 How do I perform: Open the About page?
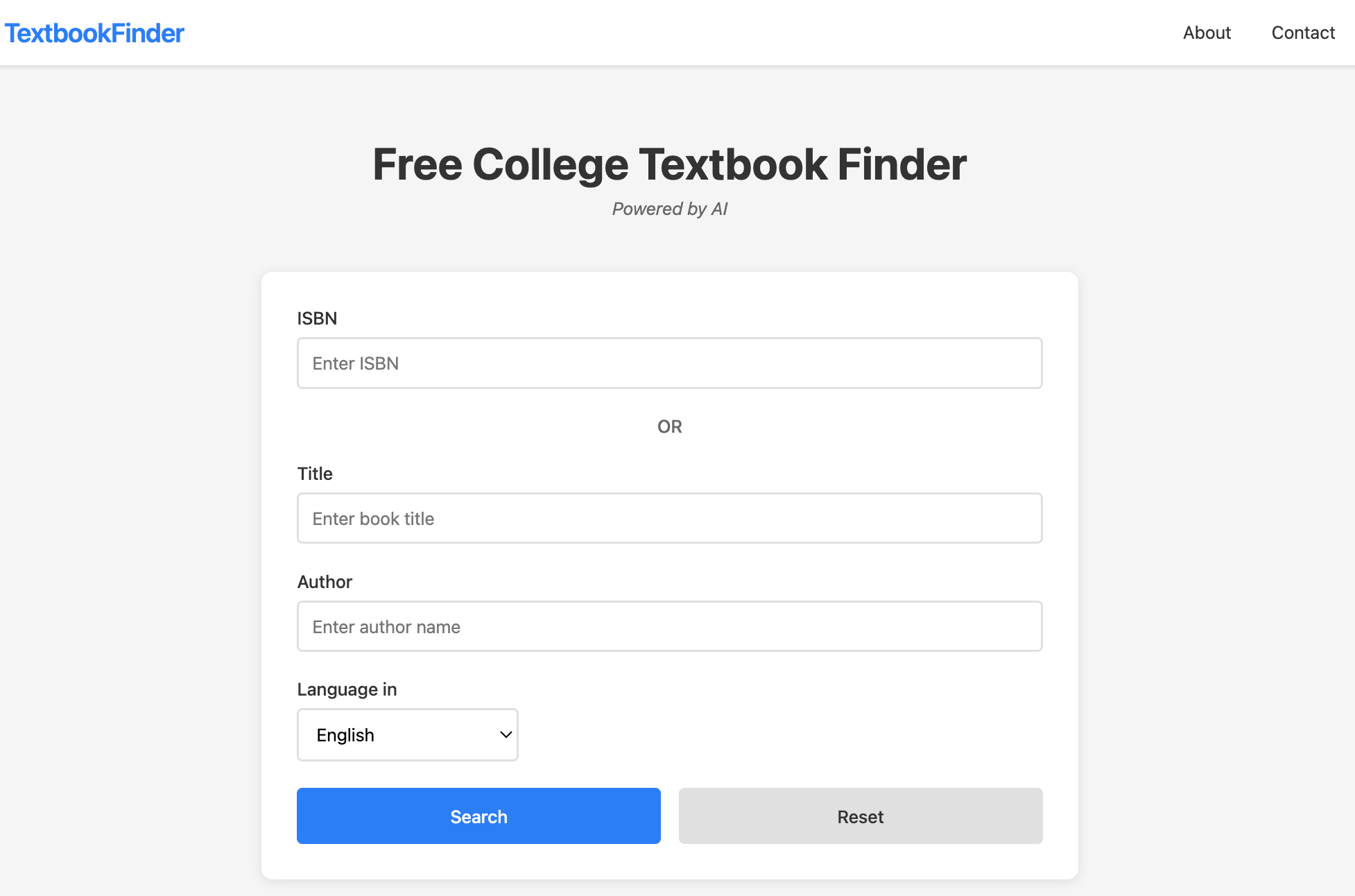[1206, 33]
